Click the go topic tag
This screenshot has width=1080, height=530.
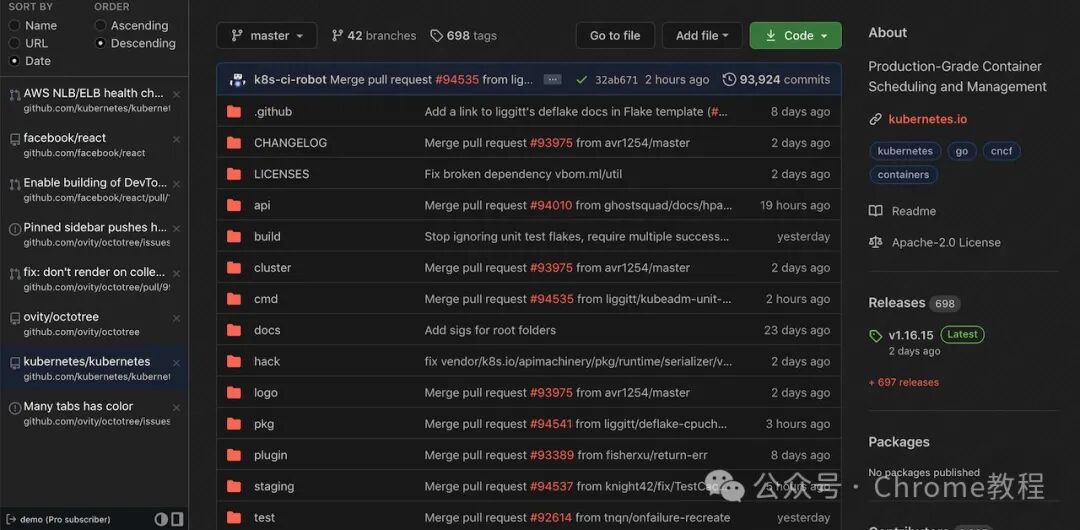click(x=962, y=151)
